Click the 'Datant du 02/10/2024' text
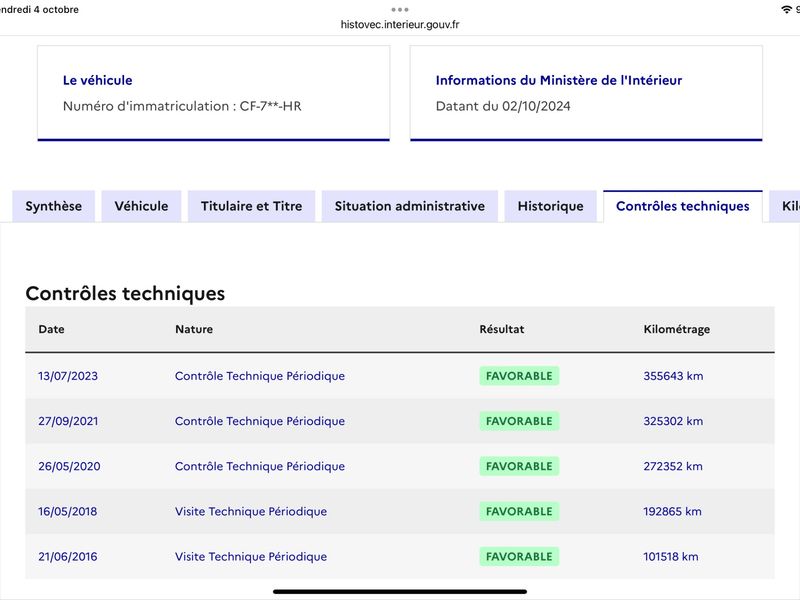 pyautogui.click(x=503, y=106)
